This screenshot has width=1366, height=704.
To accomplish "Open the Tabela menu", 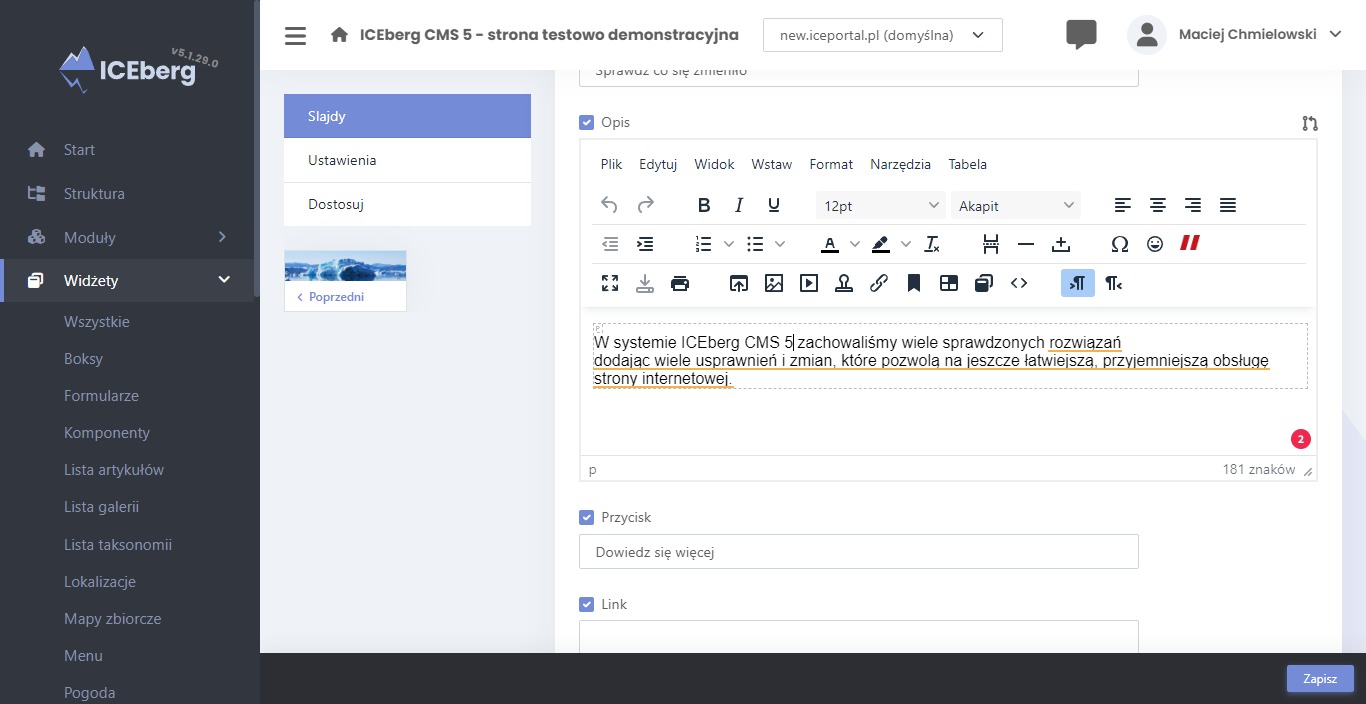I will [x=967, y=164].
